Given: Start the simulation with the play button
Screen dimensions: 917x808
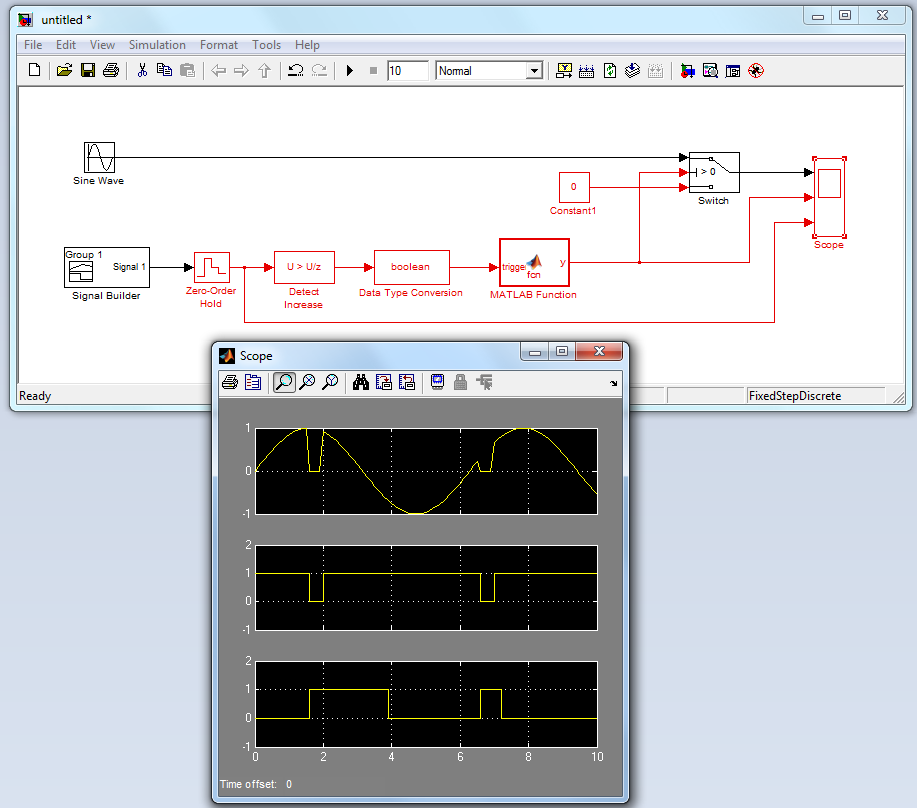Looking at the screenshot, I should pos(349,71).
